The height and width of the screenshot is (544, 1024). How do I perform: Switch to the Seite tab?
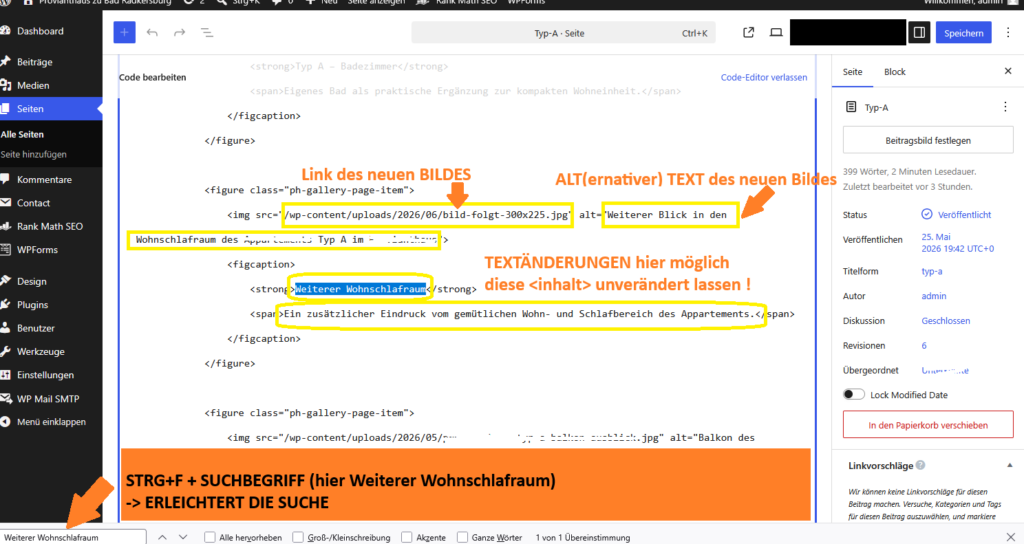click(x=852, y=72)
